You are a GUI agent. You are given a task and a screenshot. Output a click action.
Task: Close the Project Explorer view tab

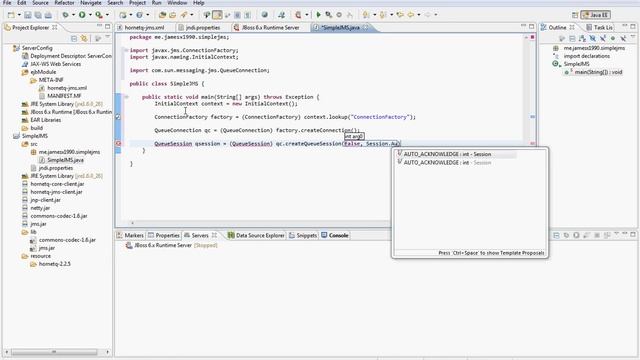coord(55,27)
